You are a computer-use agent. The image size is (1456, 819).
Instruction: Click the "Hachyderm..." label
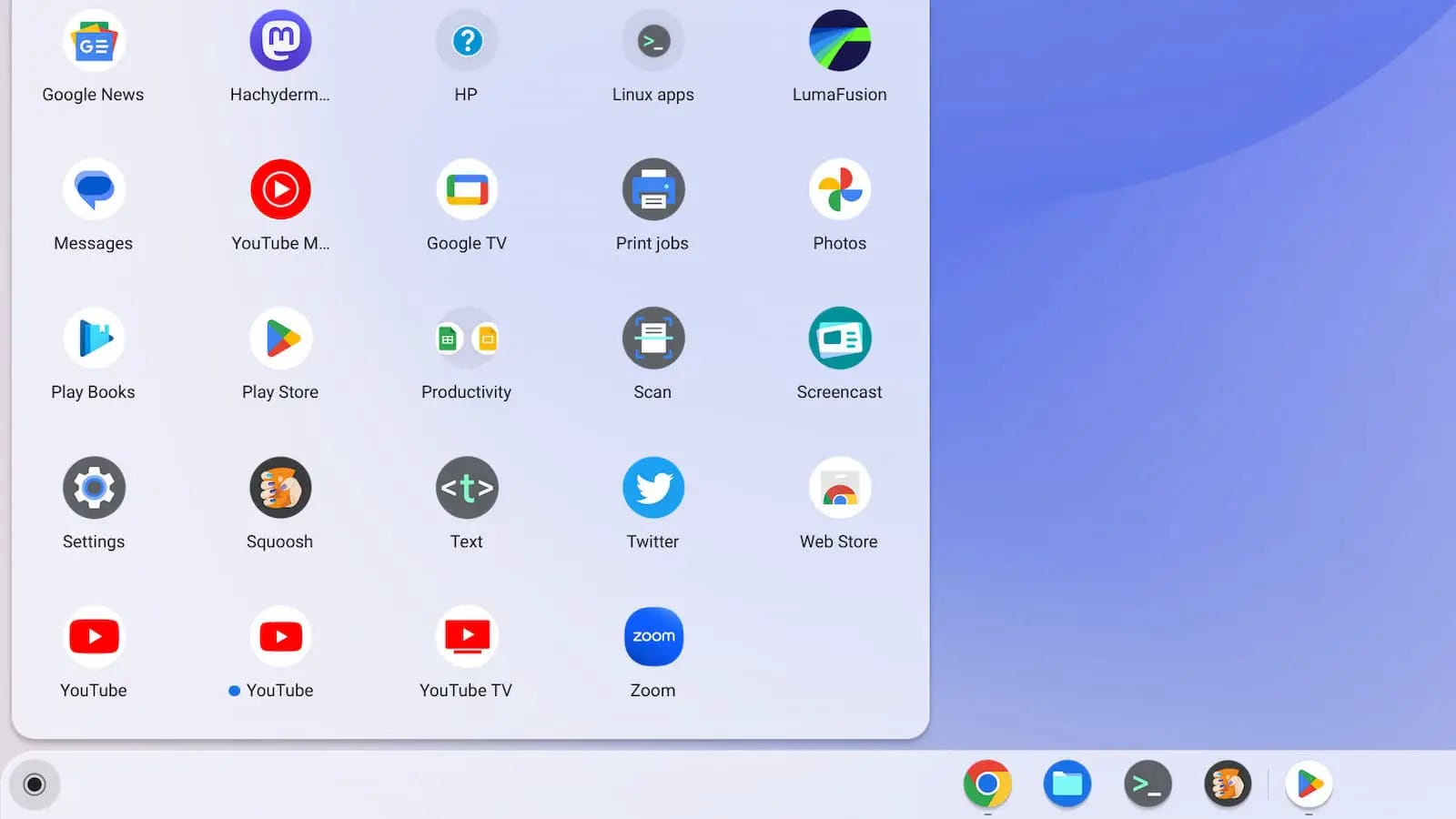coord(279,95)
